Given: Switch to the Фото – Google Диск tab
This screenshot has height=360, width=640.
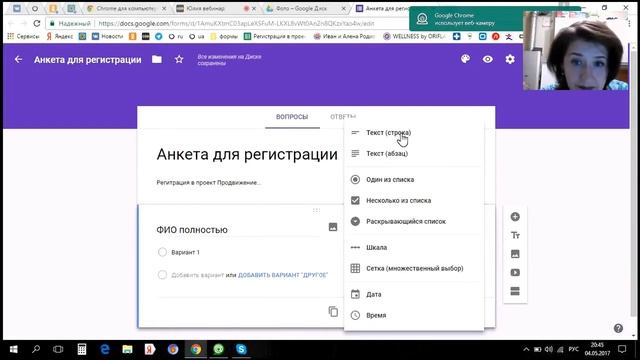Looking at the screenshot, I should tap(305, 8).
